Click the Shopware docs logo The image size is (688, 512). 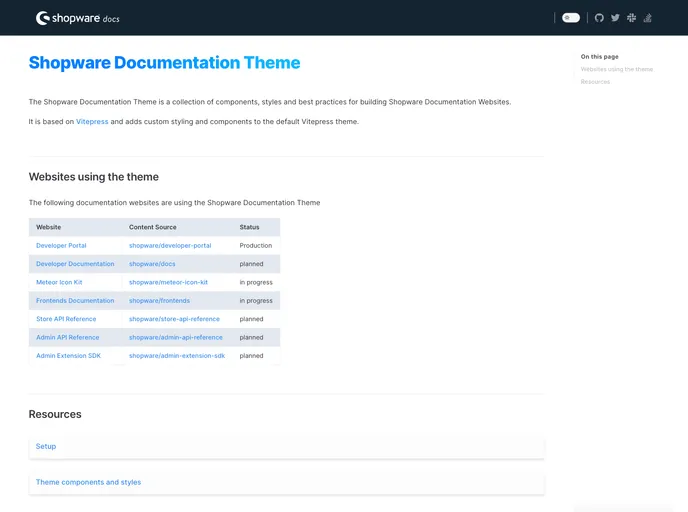78,18
